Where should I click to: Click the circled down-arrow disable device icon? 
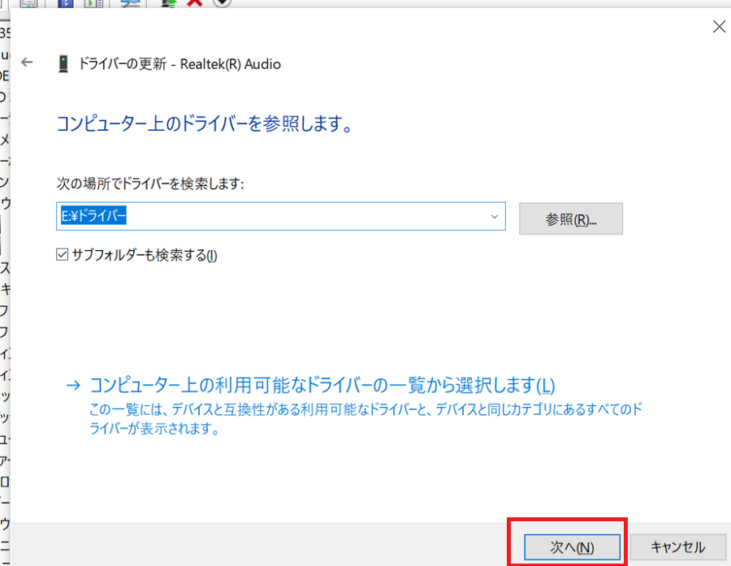(x=222, y=3)
